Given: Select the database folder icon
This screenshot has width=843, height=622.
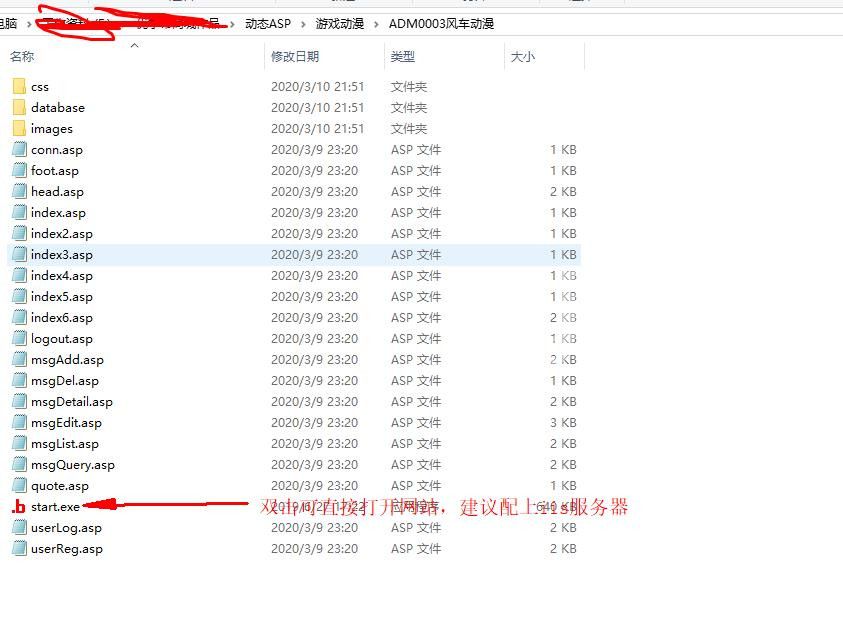Looking at the screenshot, I should (19, 108).
